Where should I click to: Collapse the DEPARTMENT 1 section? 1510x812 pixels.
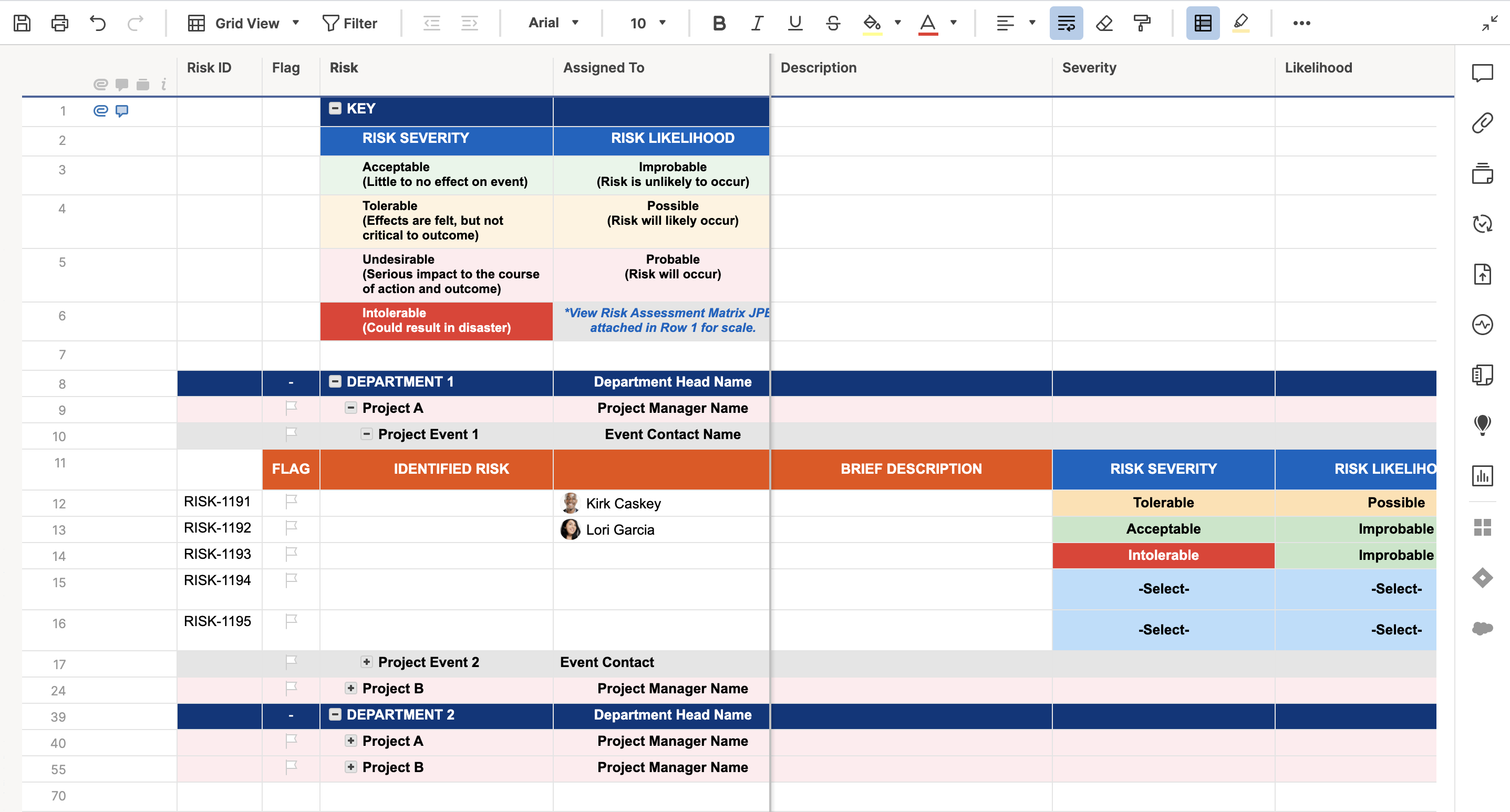(335, 381)
